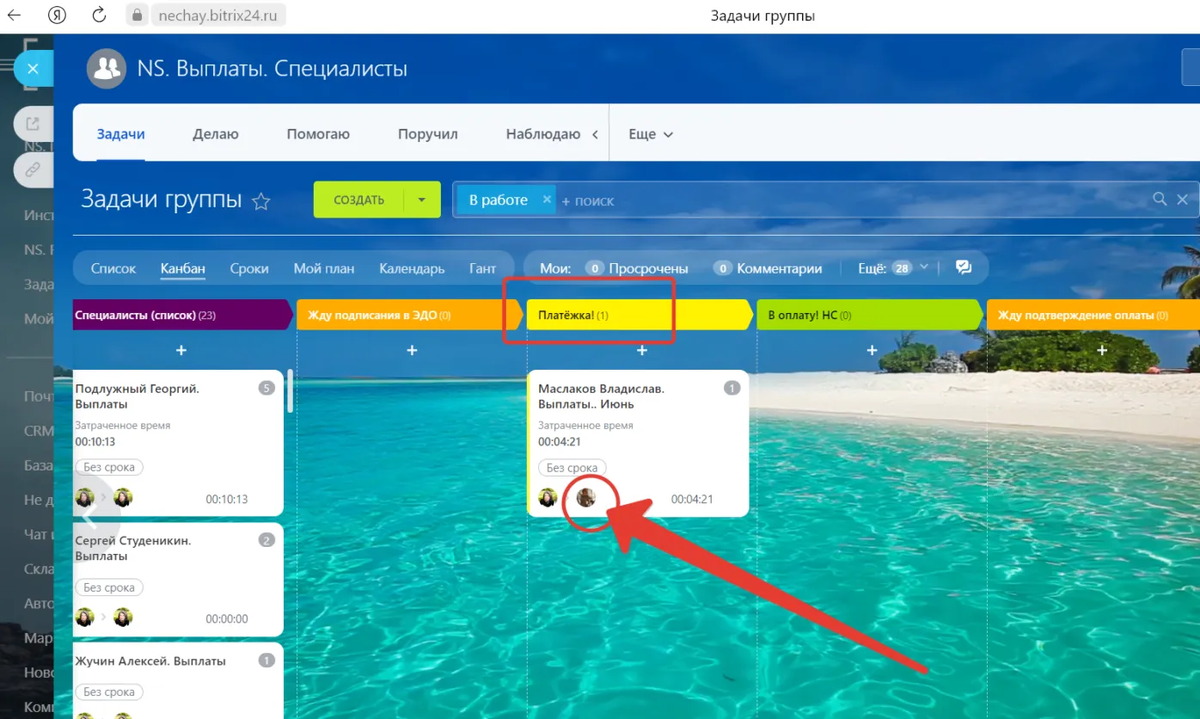Open task Маслаков Владислав. Выплаты.. Июнь

point(601,396)
